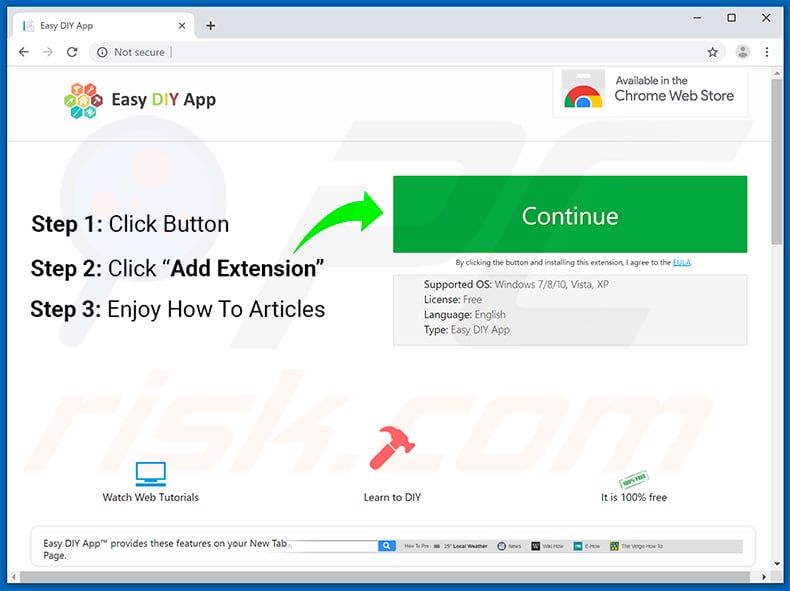Click the 'Learn to DIY' label
The image size is (790, 591).
[392, 497]
